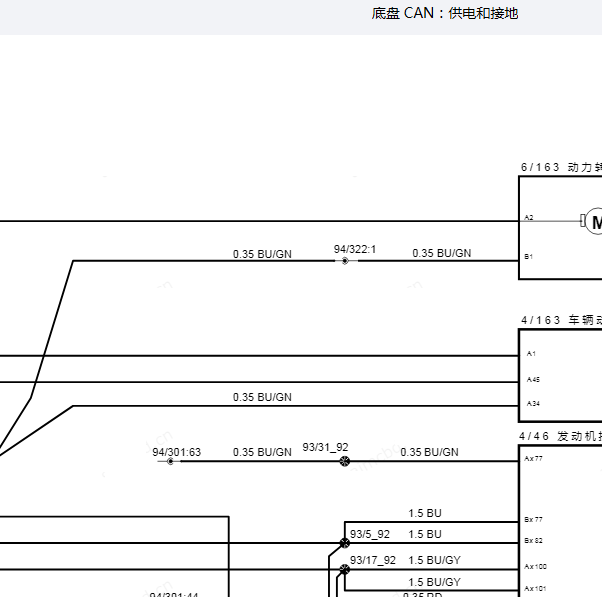Click pin Bx82 on module 4/46
602x597 pixels.
point(533,541)
